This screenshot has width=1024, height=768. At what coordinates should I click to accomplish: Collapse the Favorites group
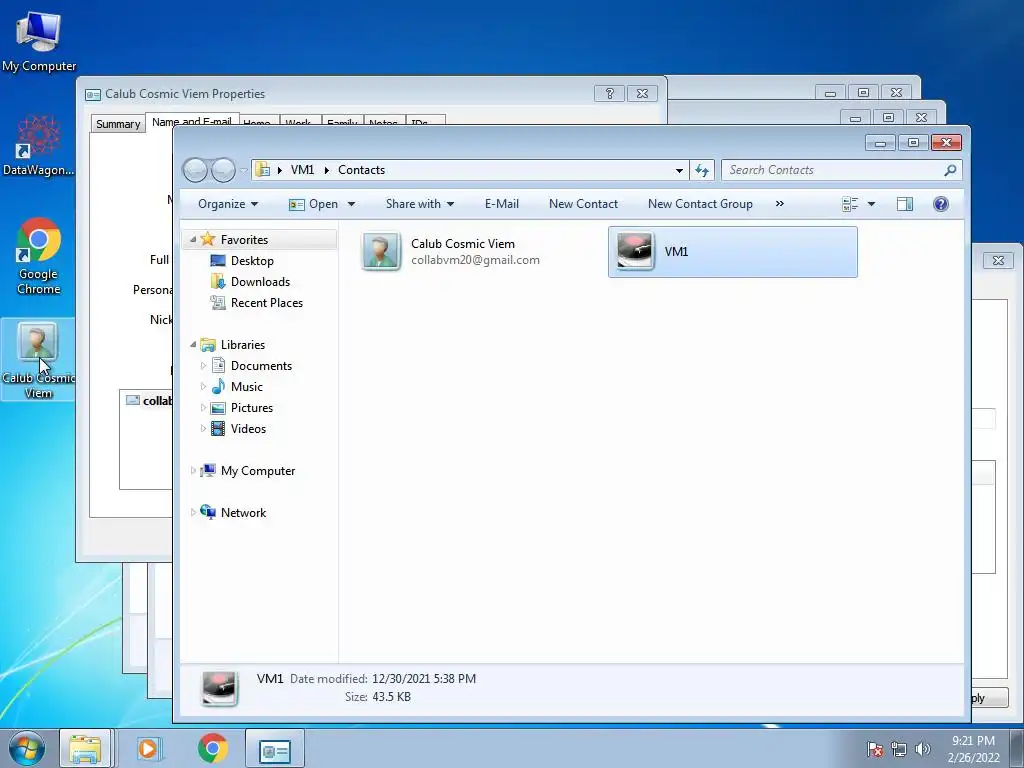click(193, 240)
